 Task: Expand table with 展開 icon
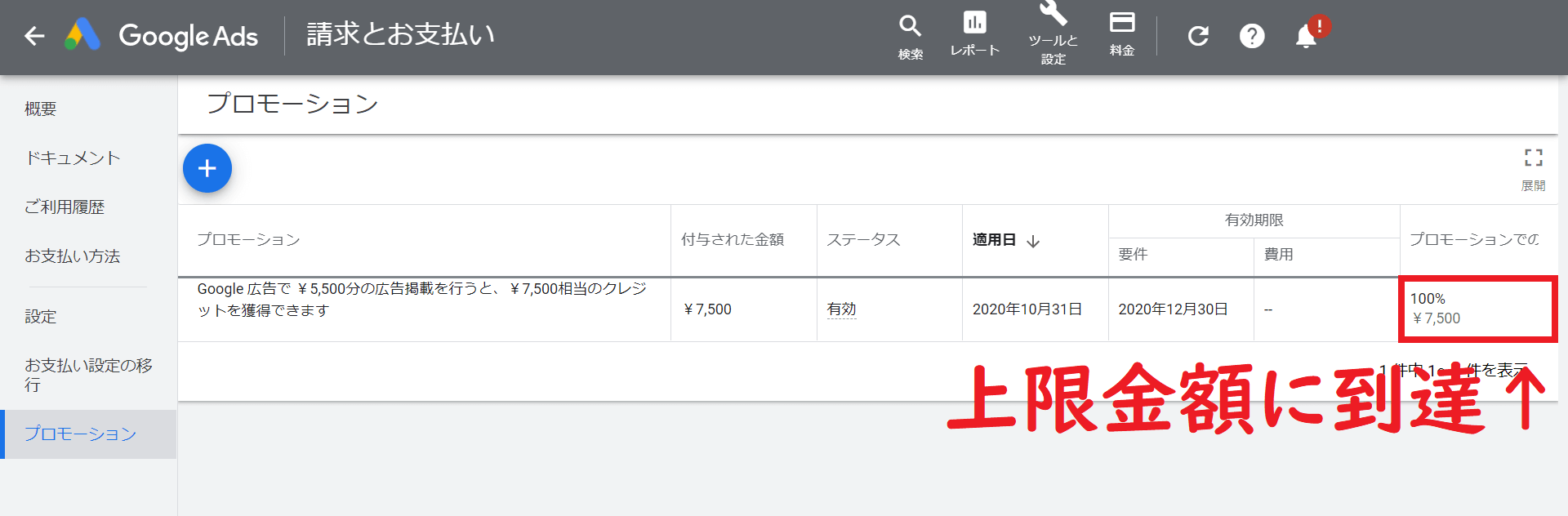click(x=1533, y=168)
